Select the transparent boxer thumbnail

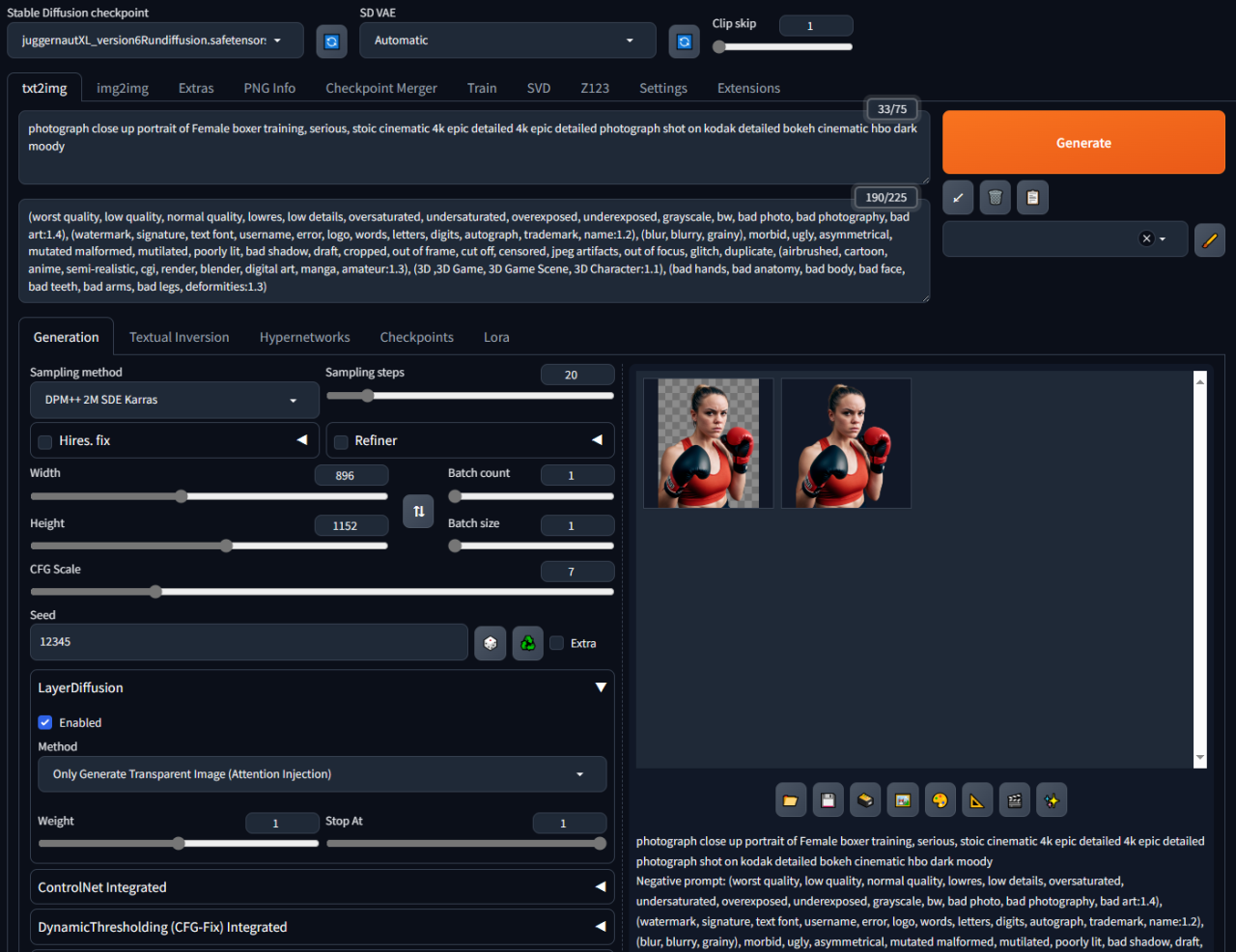(708, 443)
